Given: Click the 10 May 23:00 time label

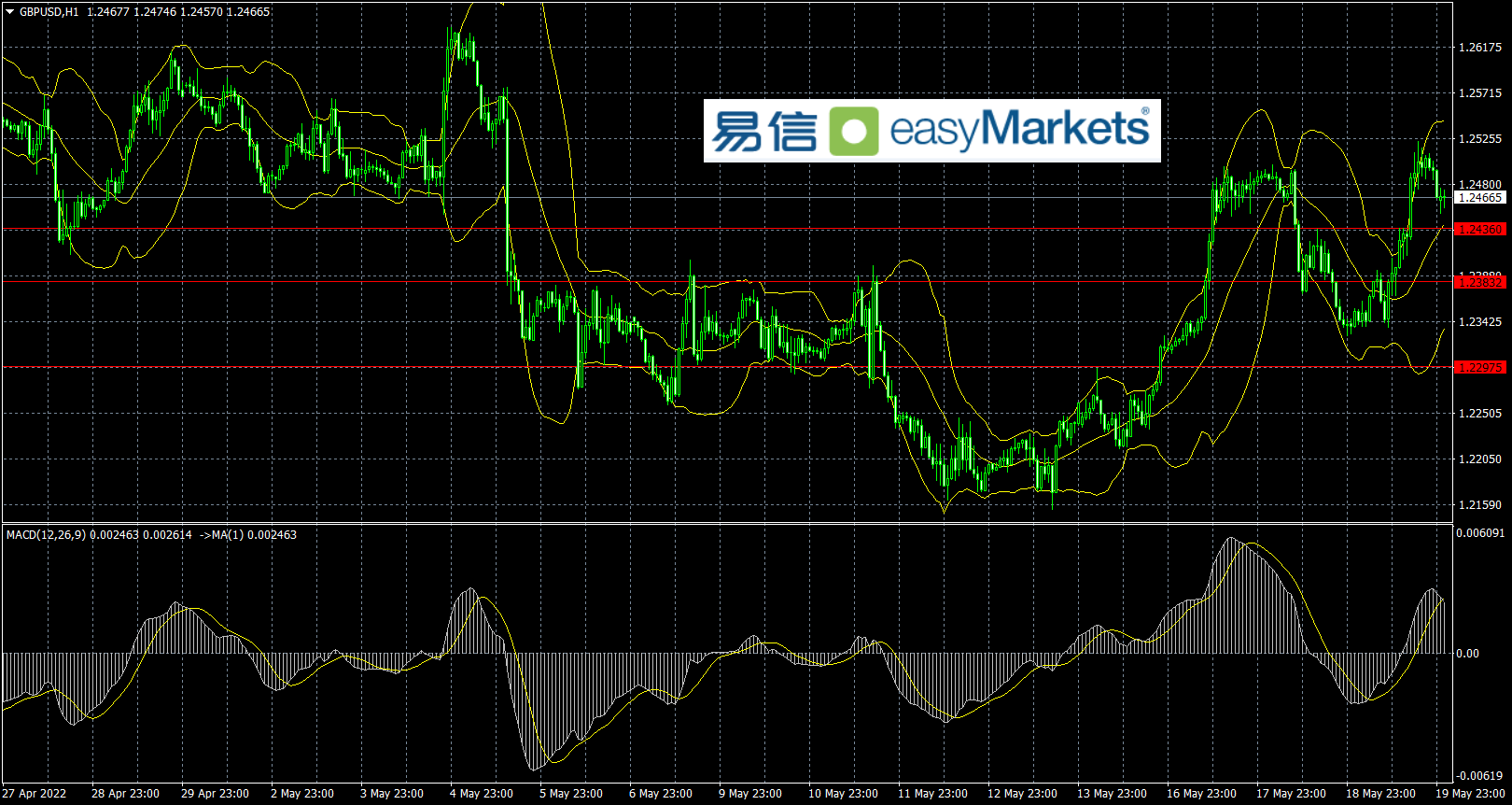Looking at the screenshot, I should coord(843,794).
